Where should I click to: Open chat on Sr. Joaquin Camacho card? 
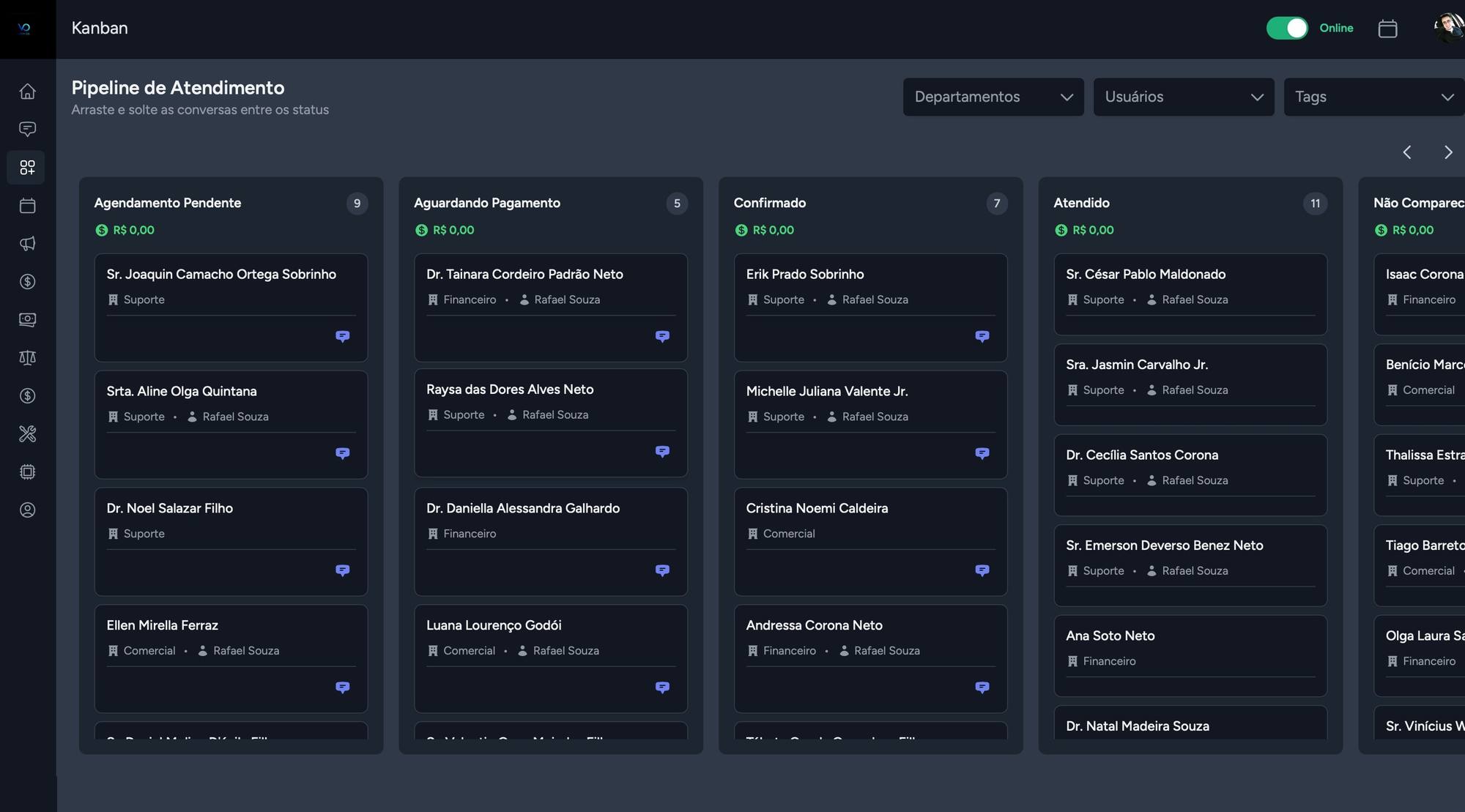(x=342, y=336)
